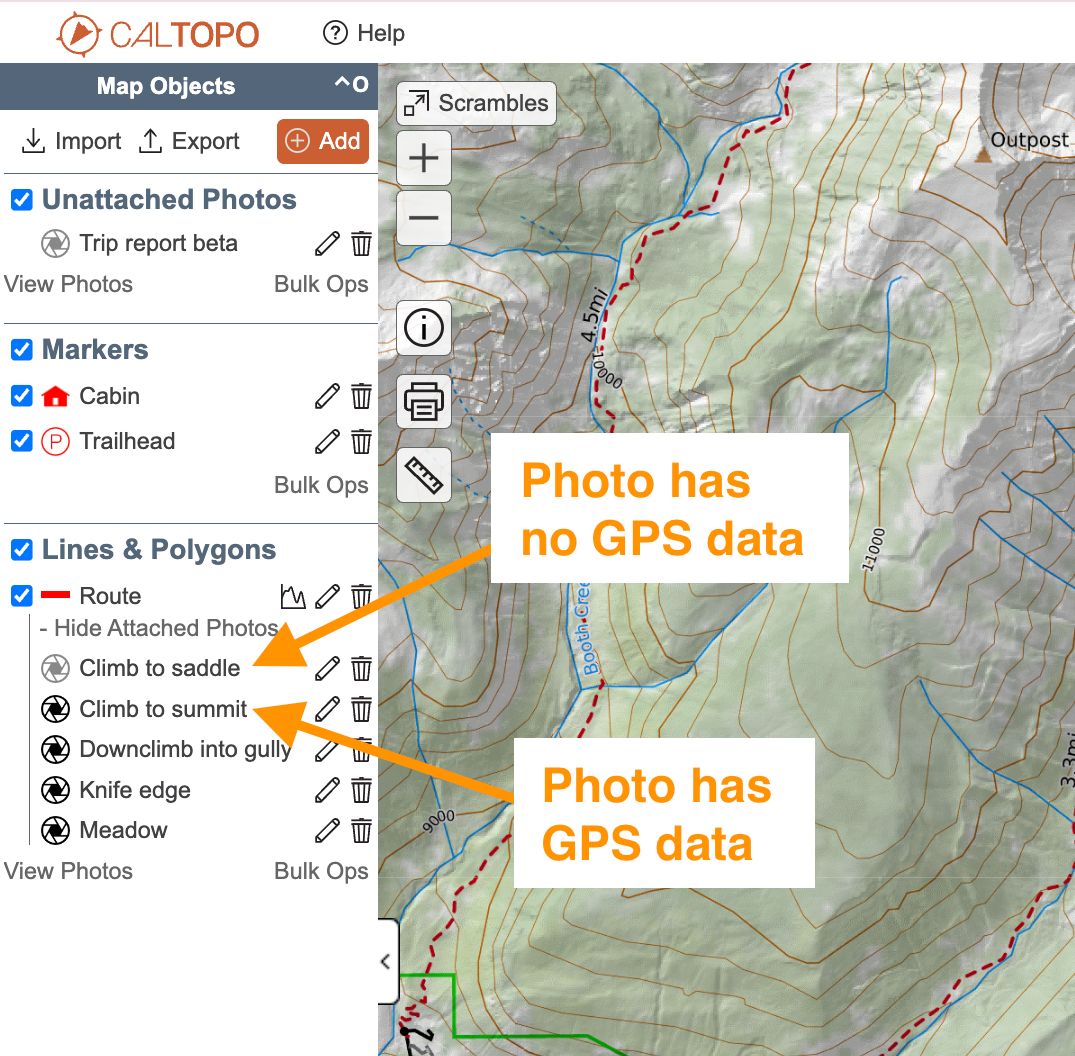
Task: Disable the Lines & Polygons checkbox
Action: pyautogui.click(x=21, y=549)
